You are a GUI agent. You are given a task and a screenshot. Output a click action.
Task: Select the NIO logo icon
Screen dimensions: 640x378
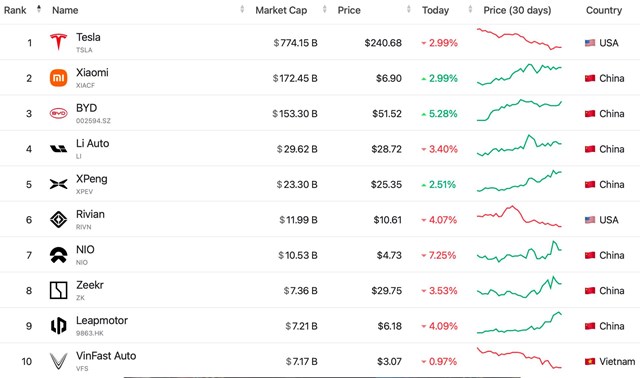tap(58, 255)
